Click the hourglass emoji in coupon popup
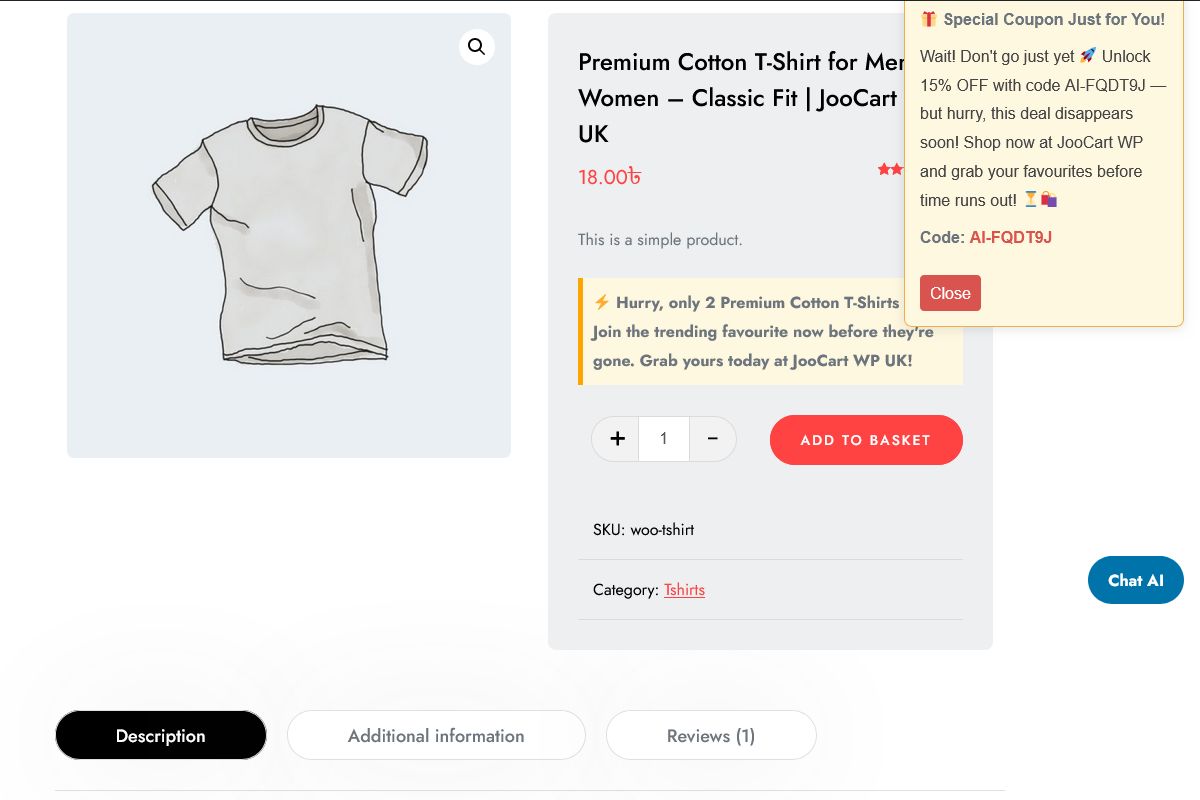 (1030, 200)
